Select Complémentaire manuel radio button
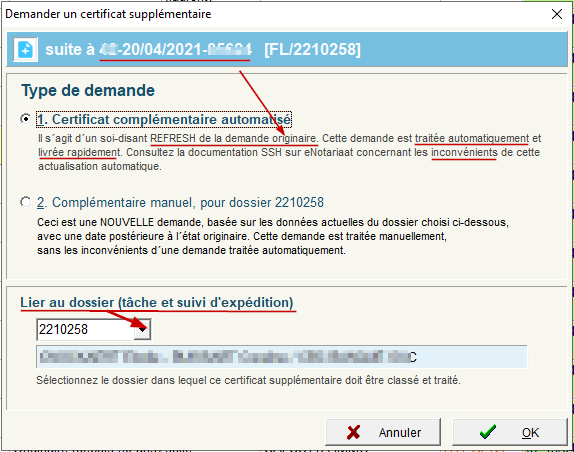 click(26, 202)
